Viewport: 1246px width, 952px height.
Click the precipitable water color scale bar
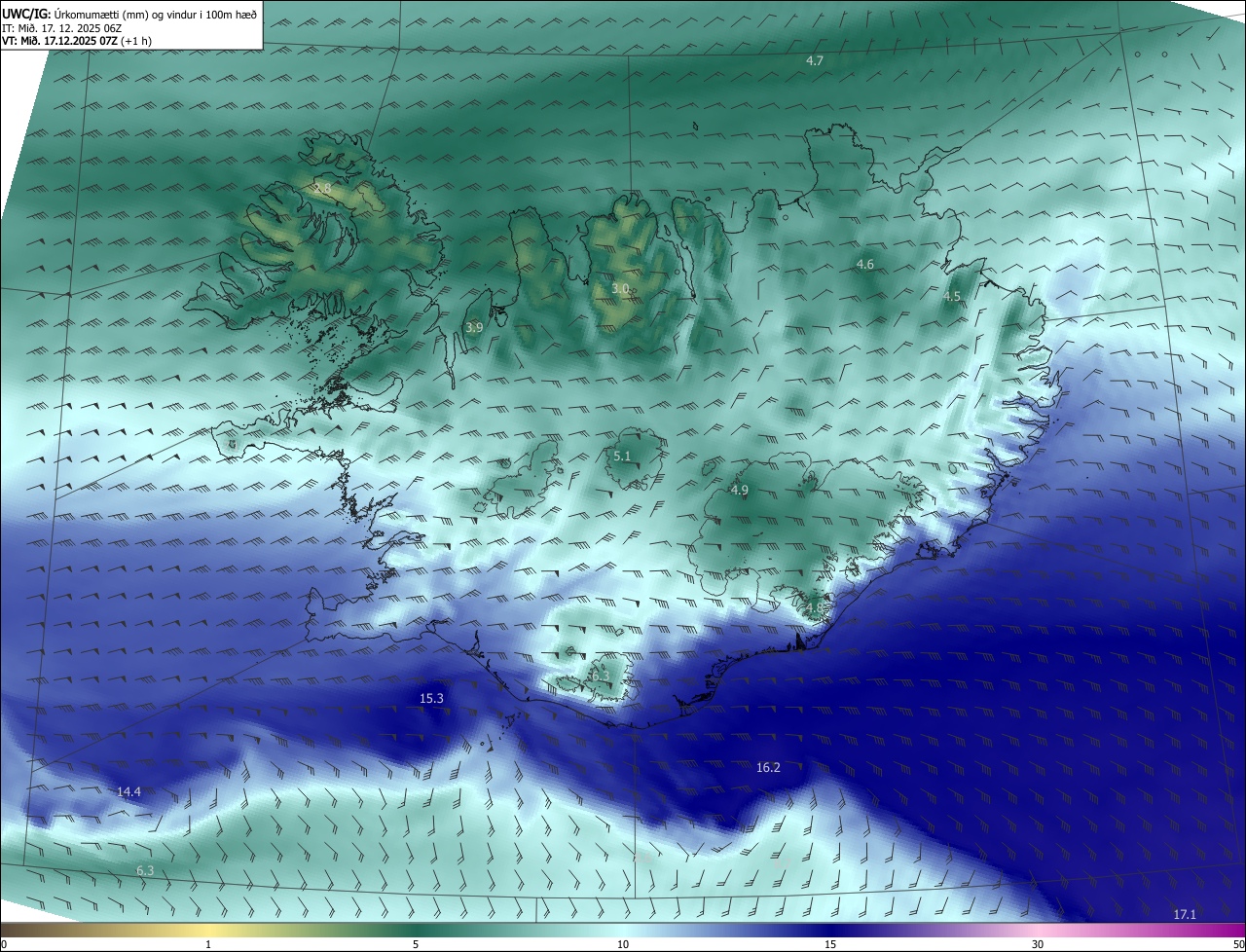pyautogui.click(x=623, y=930)
